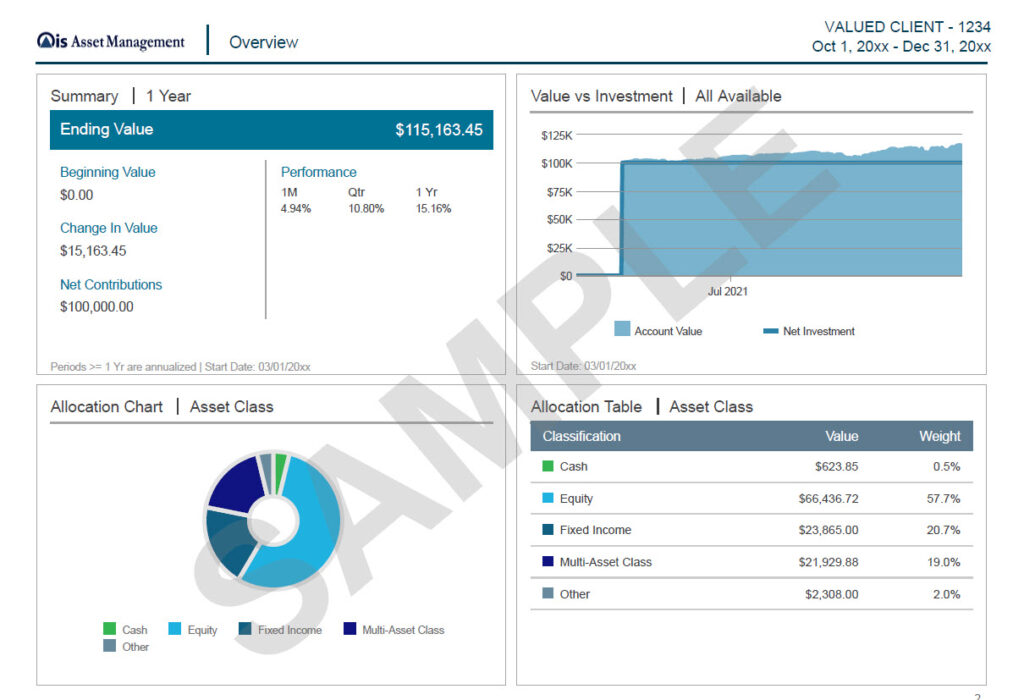Viewport: 1024px width, 700px height.
Task: Click the Periods >= 1 Yr annualized footnote
Action: tap(180, 366)
